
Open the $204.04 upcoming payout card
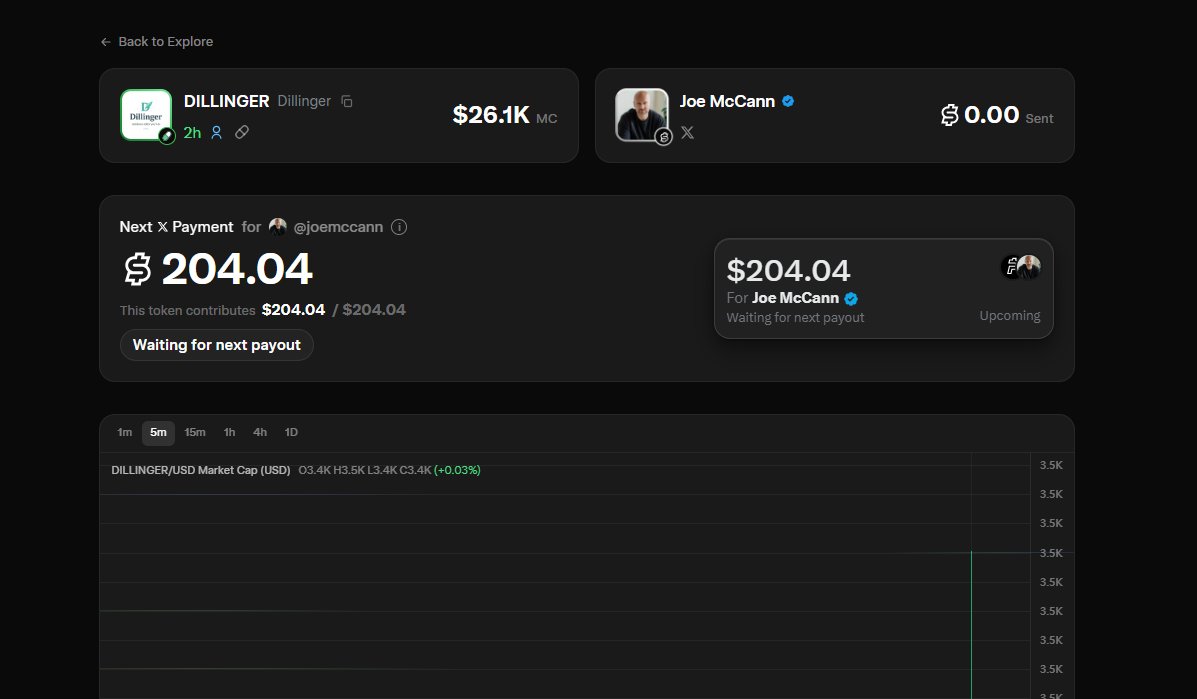coord(883,288)
